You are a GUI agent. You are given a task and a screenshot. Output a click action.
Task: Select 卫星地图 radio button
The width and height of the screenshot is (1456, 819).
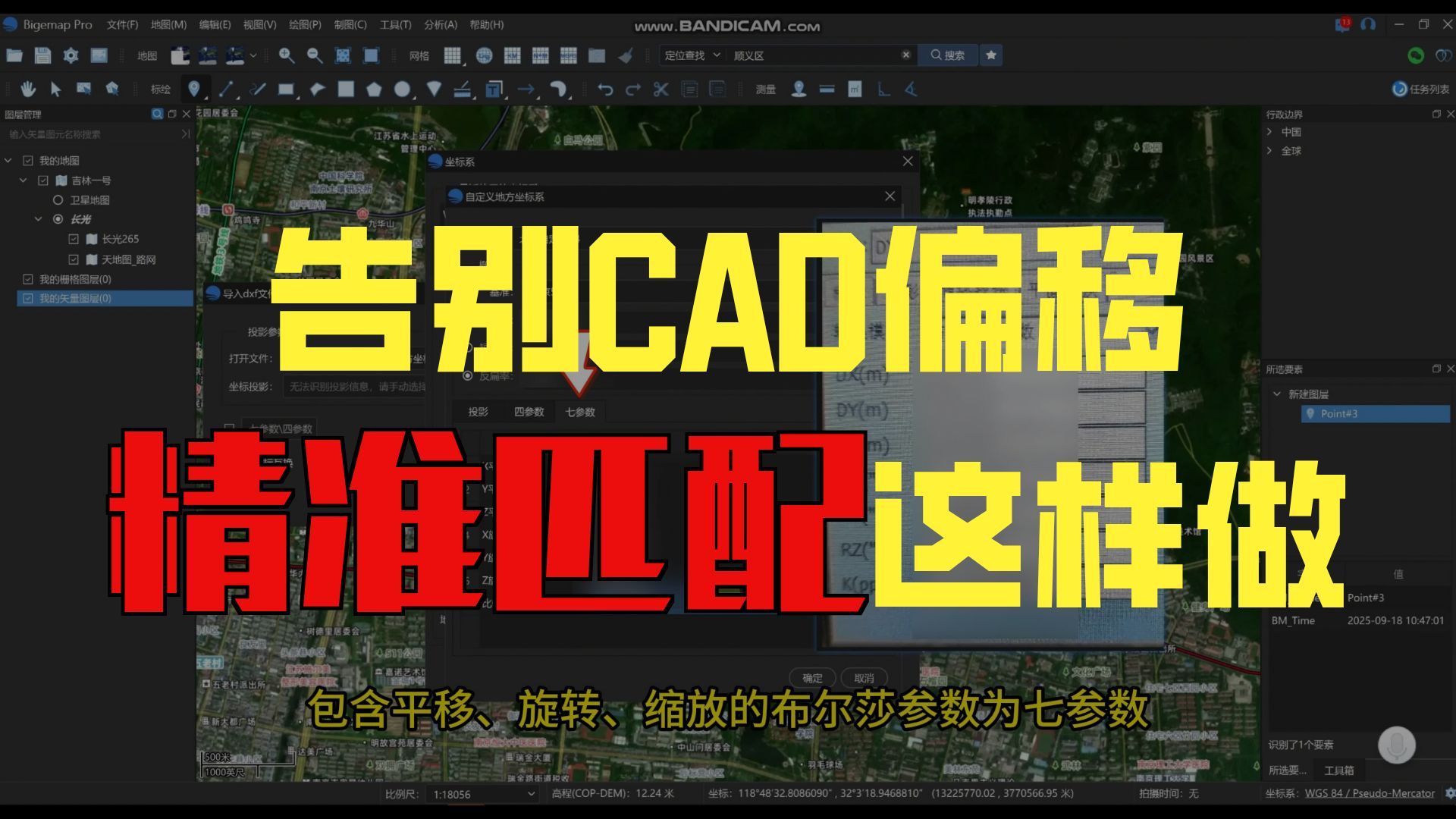pos(58,200)
